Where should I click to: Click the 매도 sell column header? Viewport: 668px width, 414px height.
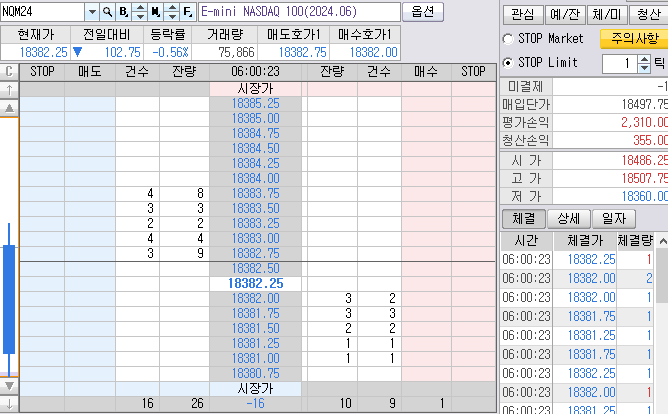[90, 72]
